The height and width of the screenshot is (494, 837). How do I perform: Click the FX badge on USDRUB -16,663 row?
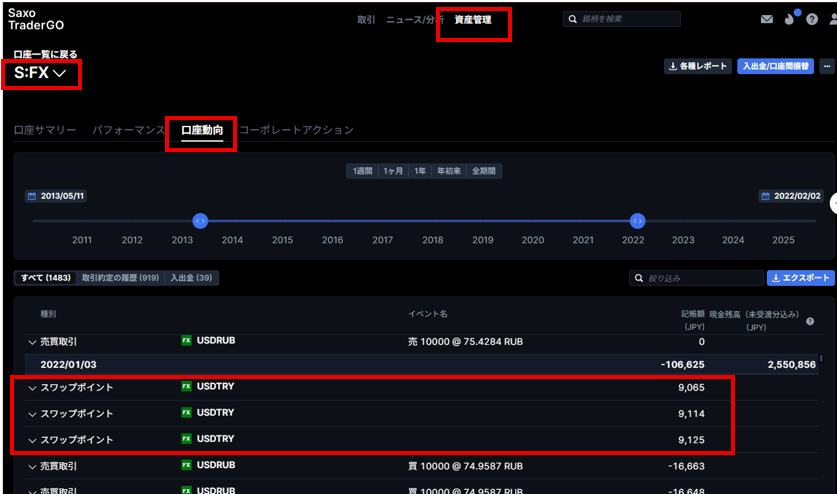(x=186, y=465)
